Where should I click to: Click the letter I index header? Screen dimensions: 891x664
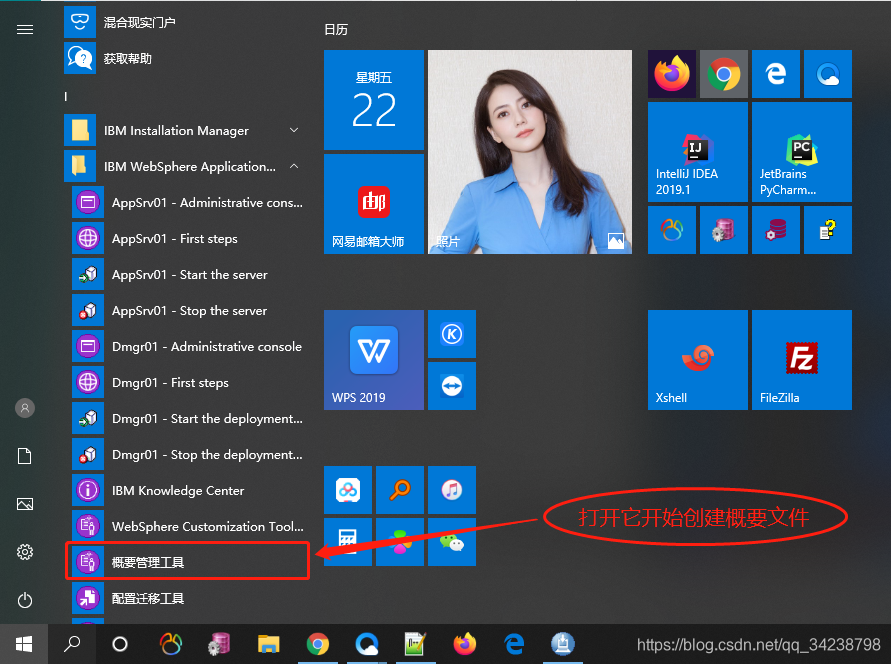tap(66, 97)
